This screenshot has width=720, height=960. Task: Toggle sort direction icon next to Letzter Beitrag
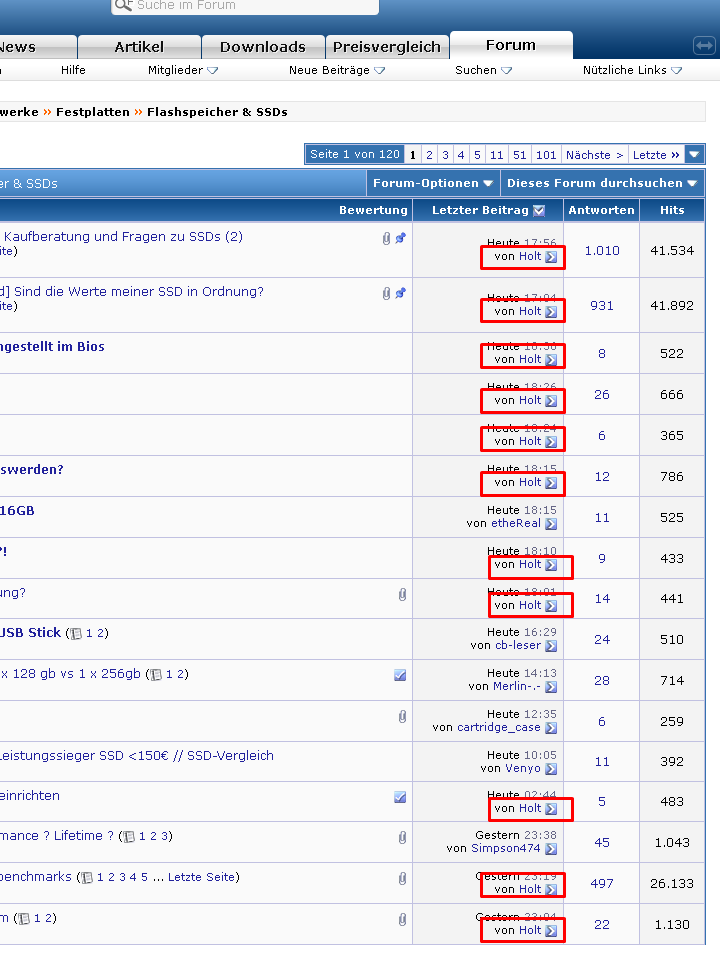tap(539, 211)
